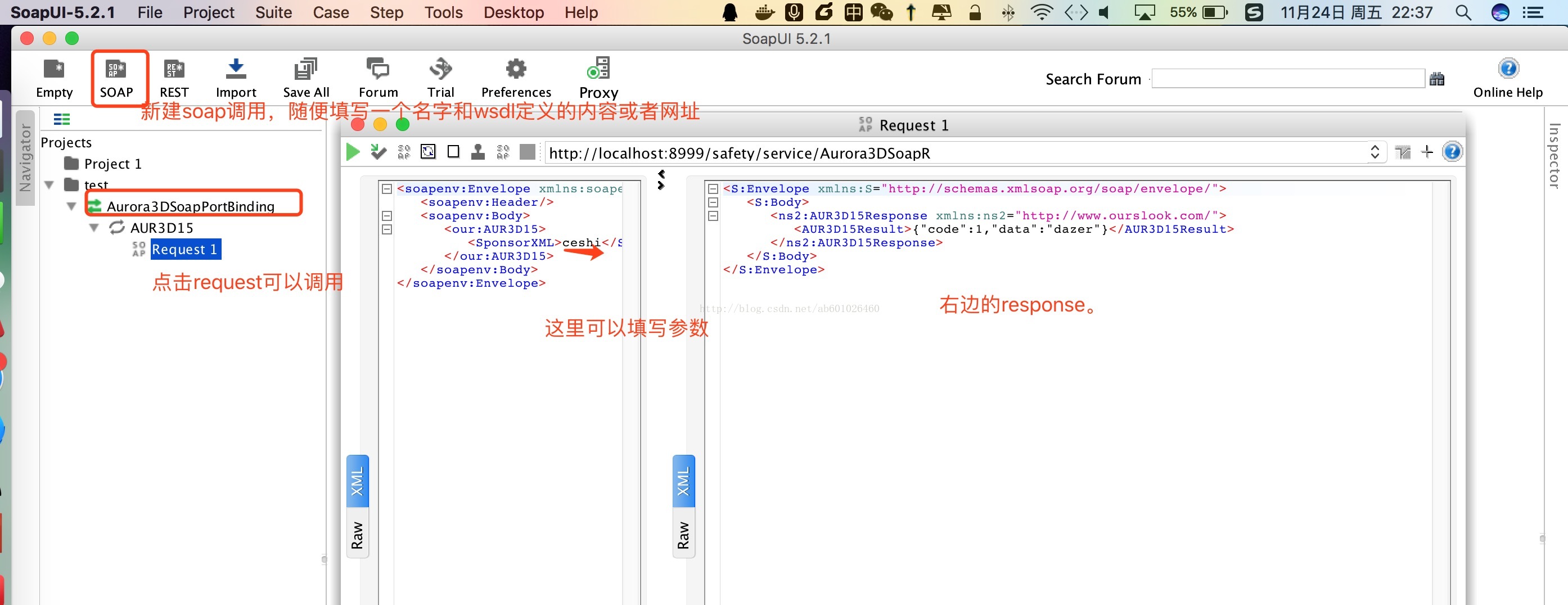Viewport: 1568px width, 605px height.
Task: Fold ns2:AUR3D15Response element in response
Action: point(713,215)
